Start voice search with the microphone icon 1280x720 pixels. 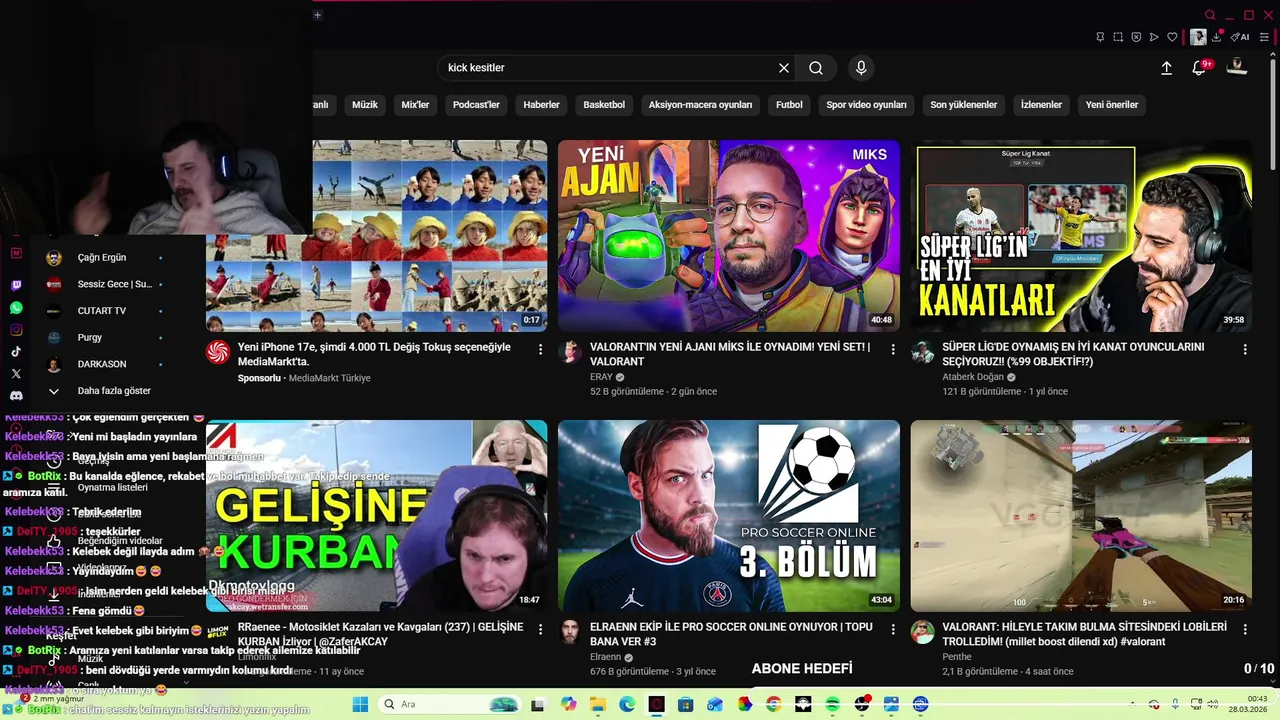pos(861,68)
